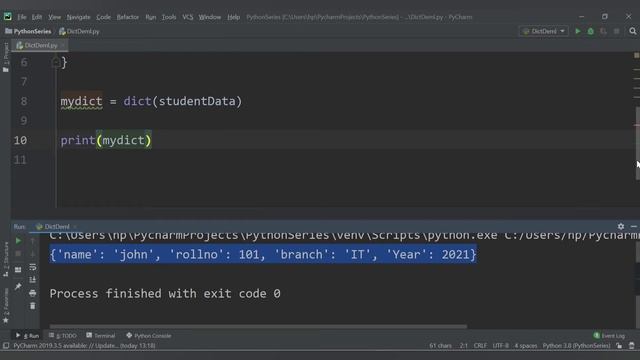
Task: Rerun program using Run panel green arrow
Action: pyautogui.click(x=18, y=241)
